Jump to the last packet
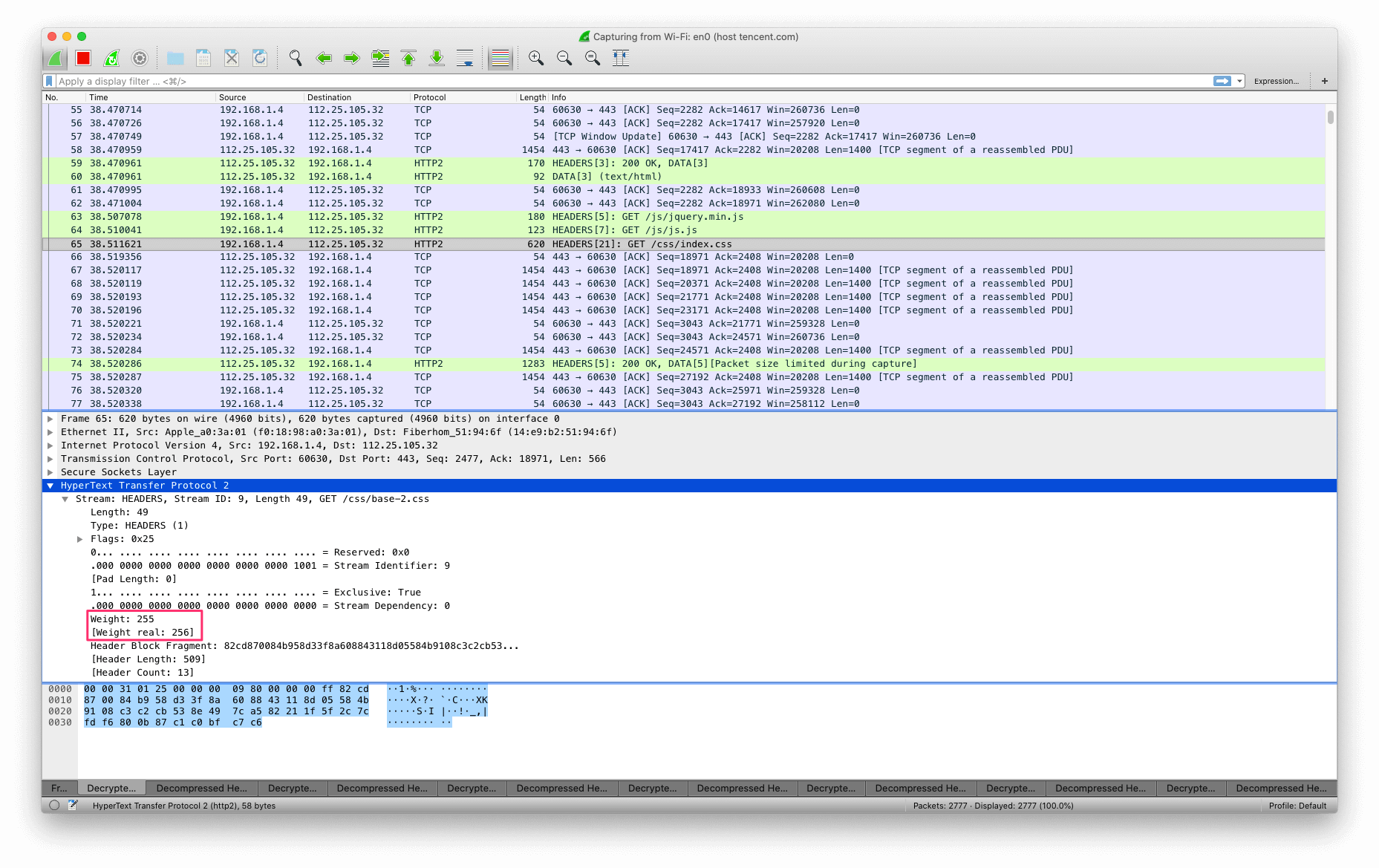This screenshot has height=868, width=1379. point(437,58)
